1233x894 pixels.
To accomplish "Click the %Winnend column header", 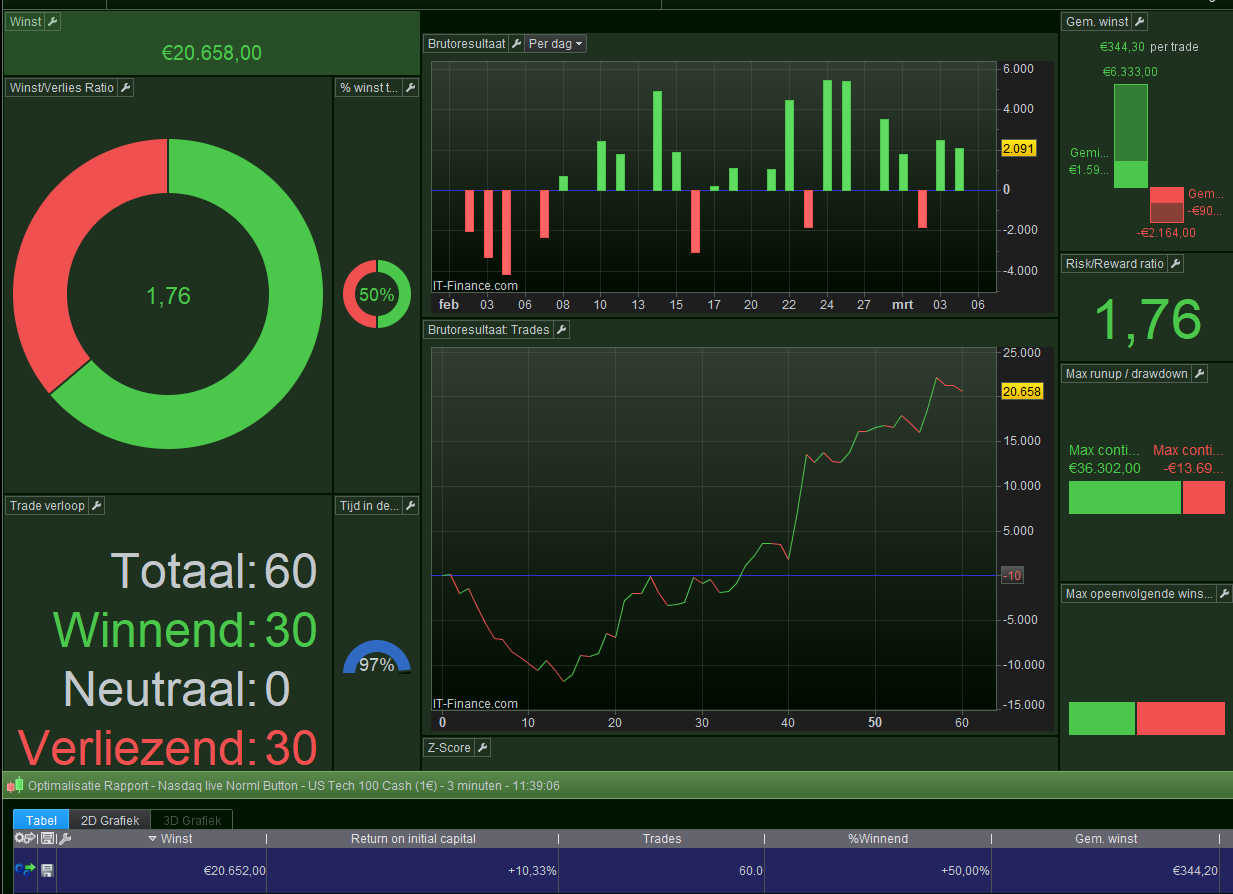I will 879,839.
